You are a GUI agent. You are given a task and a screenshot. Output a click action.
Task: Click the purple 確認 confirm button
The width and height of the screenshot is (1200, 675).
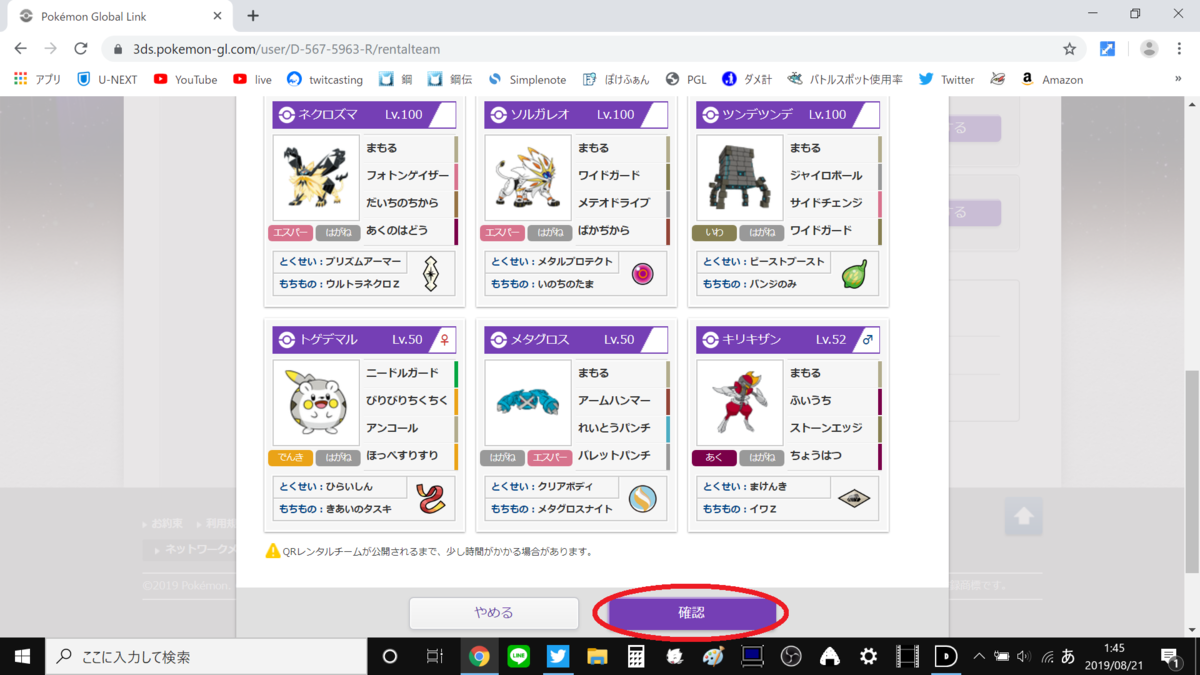coord(691,613)
